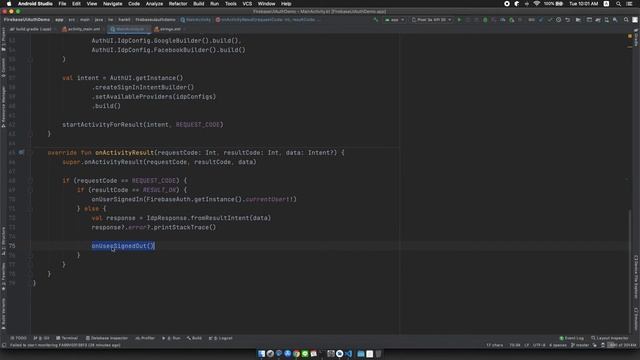Open the master Git branch popup
This screenshot has height=360, width=640.
580,345
